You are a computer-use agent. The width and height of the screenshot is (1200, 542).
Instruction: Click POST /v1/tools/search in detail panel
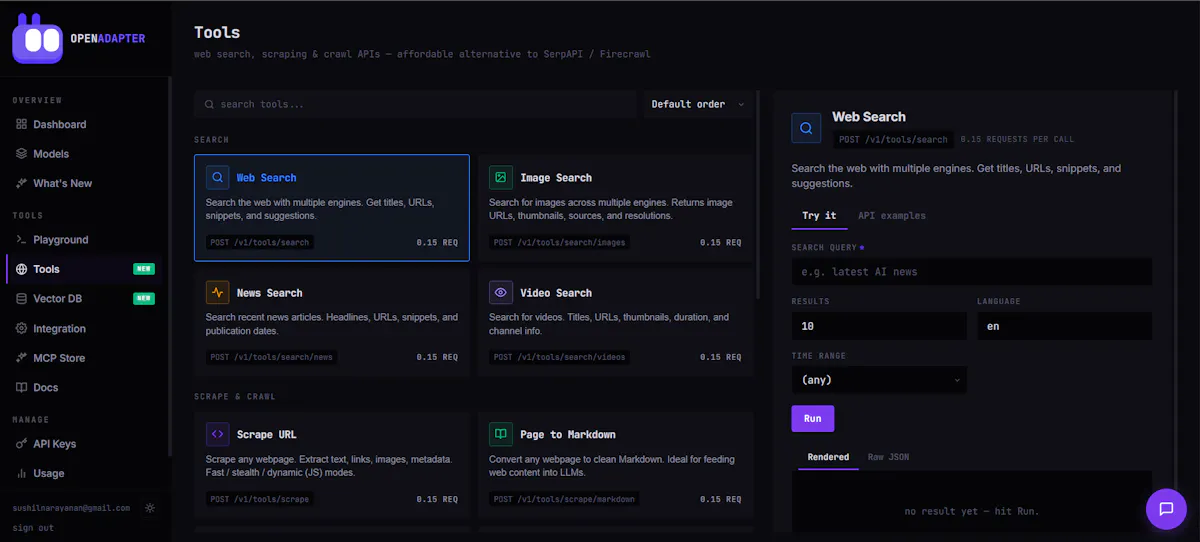pyautogui.click(x=893, y=140)
